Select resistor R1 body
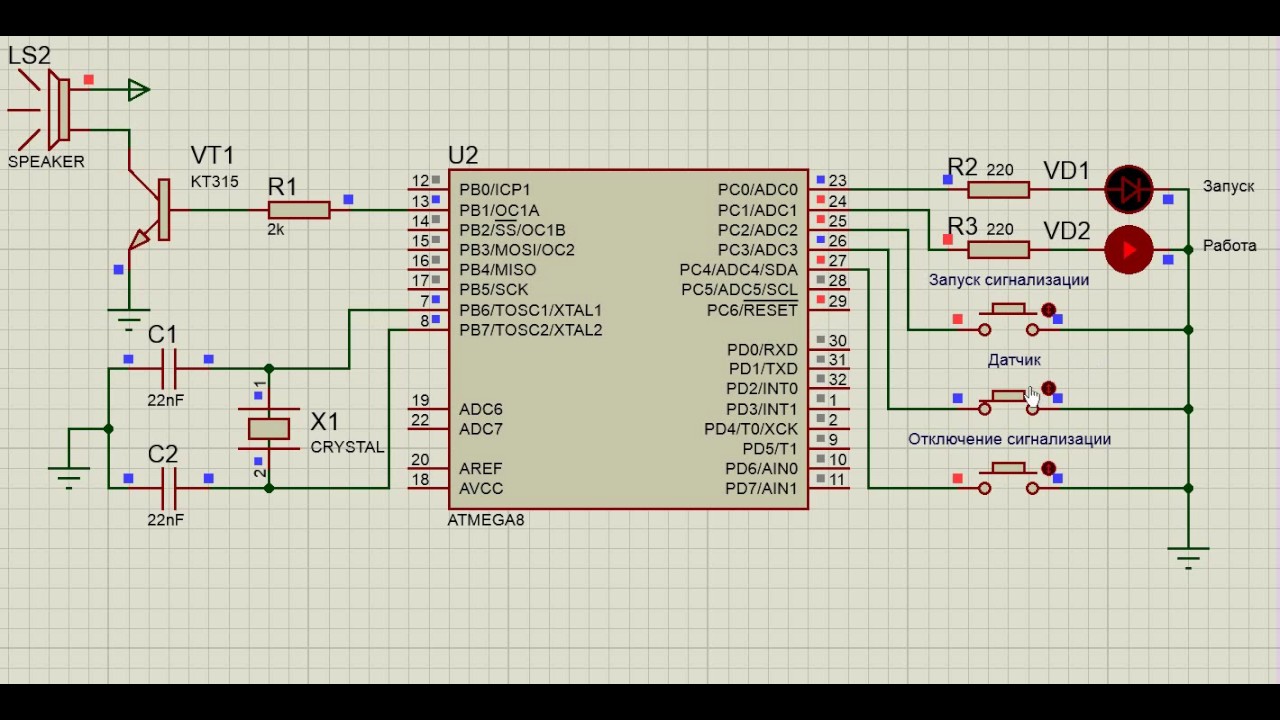This screenshot has height=720, width=1280. pyautogui.click(x=298, y=209)
